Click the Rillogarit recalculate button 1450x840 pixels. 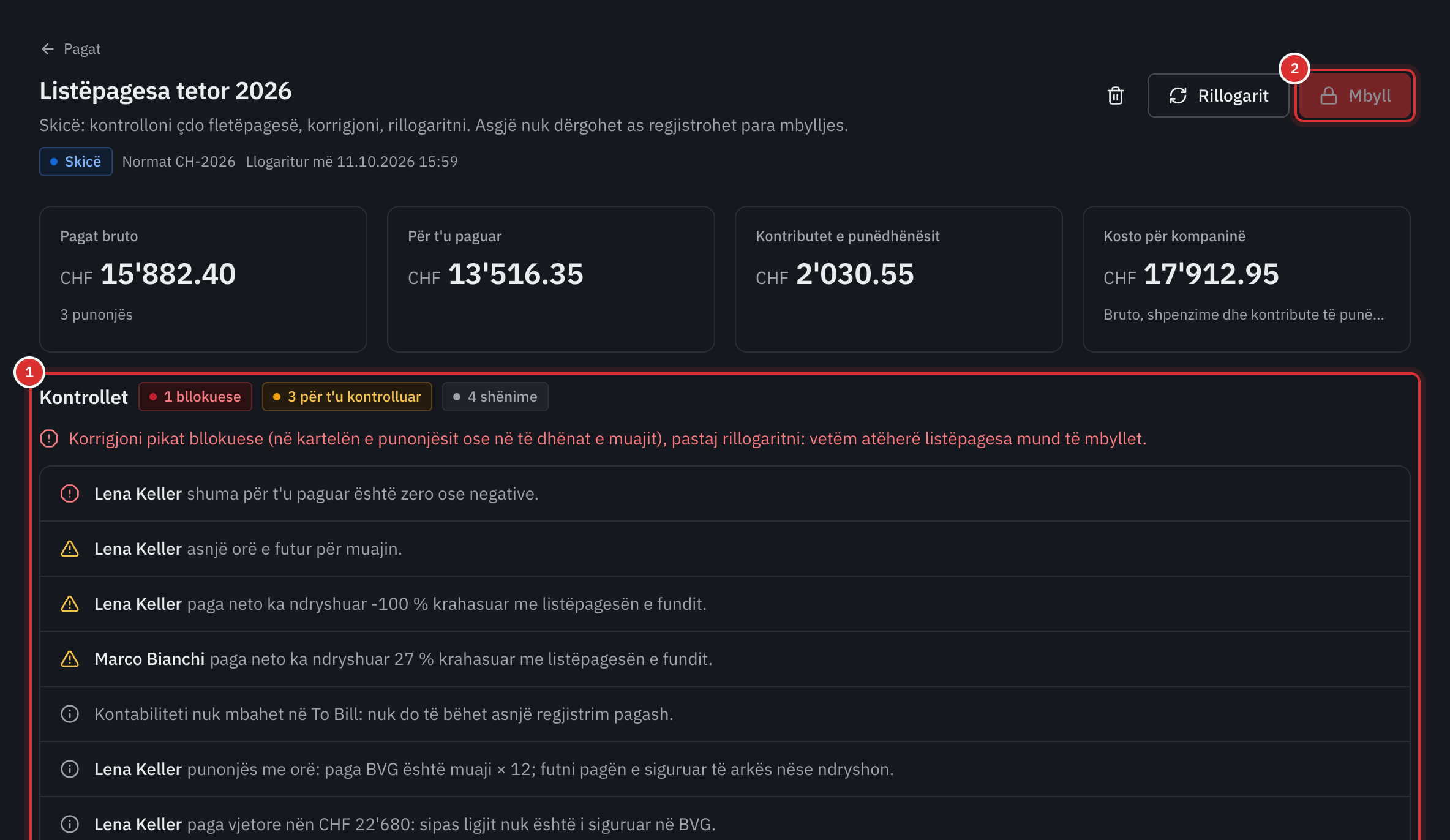[x=1218, y=96]
